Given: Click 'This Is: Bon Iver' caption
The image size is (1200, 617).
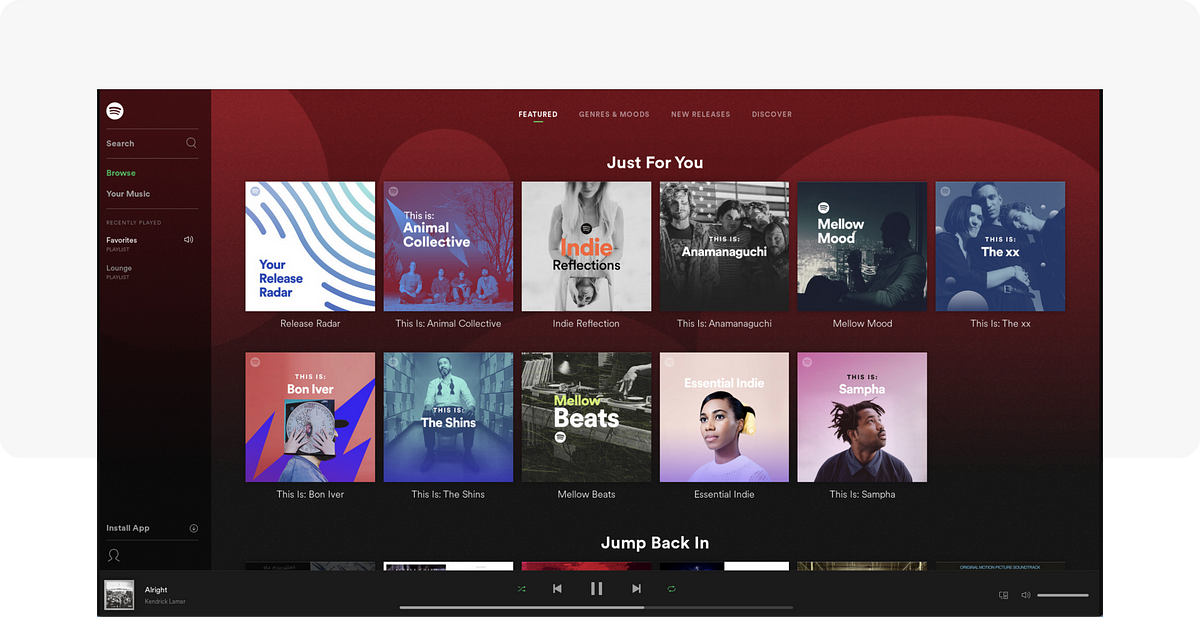Looking at the screenshot, I should coord(310,495).
